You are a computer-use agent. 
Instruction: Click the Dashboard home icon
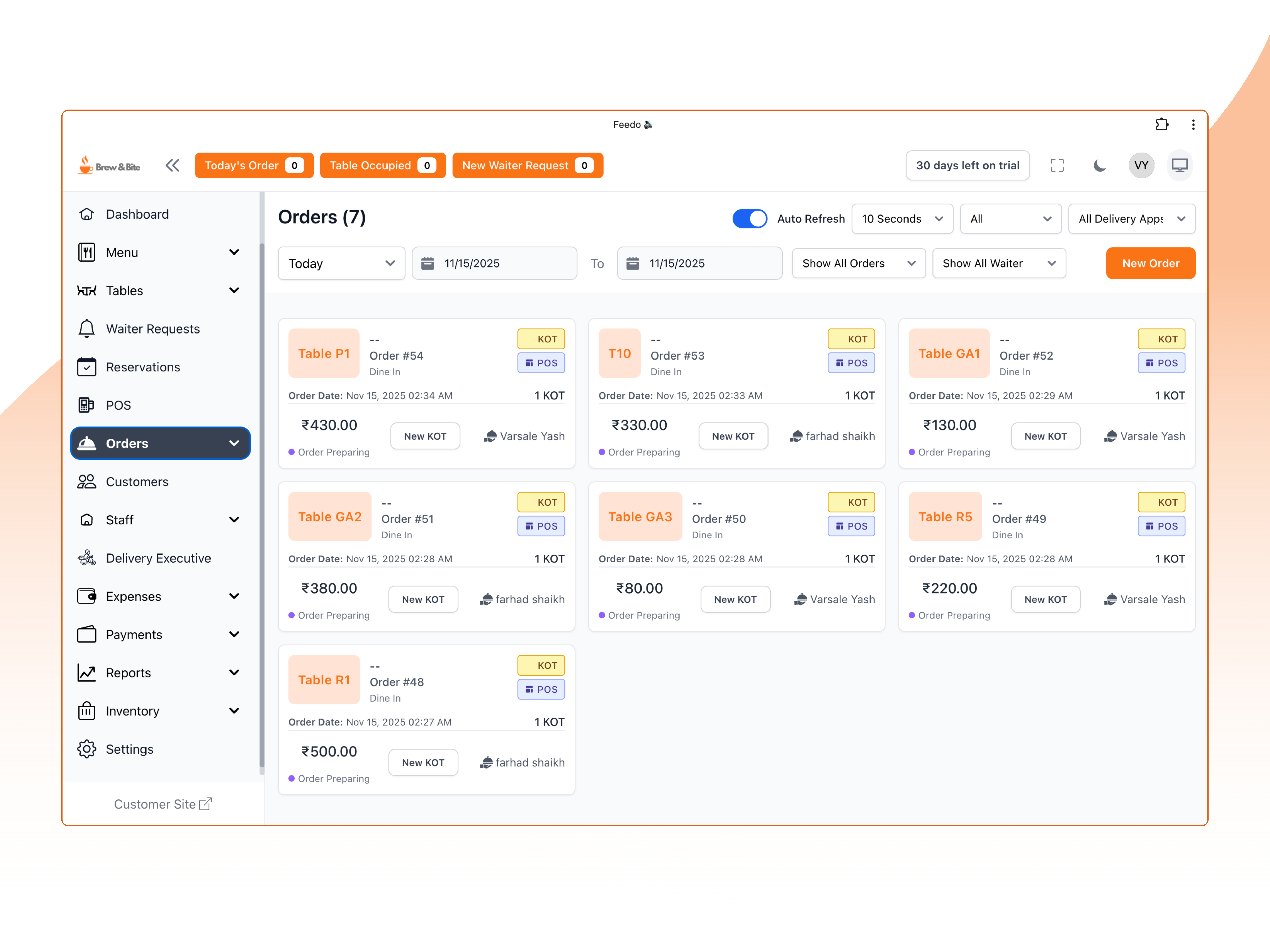pos(87,214)
